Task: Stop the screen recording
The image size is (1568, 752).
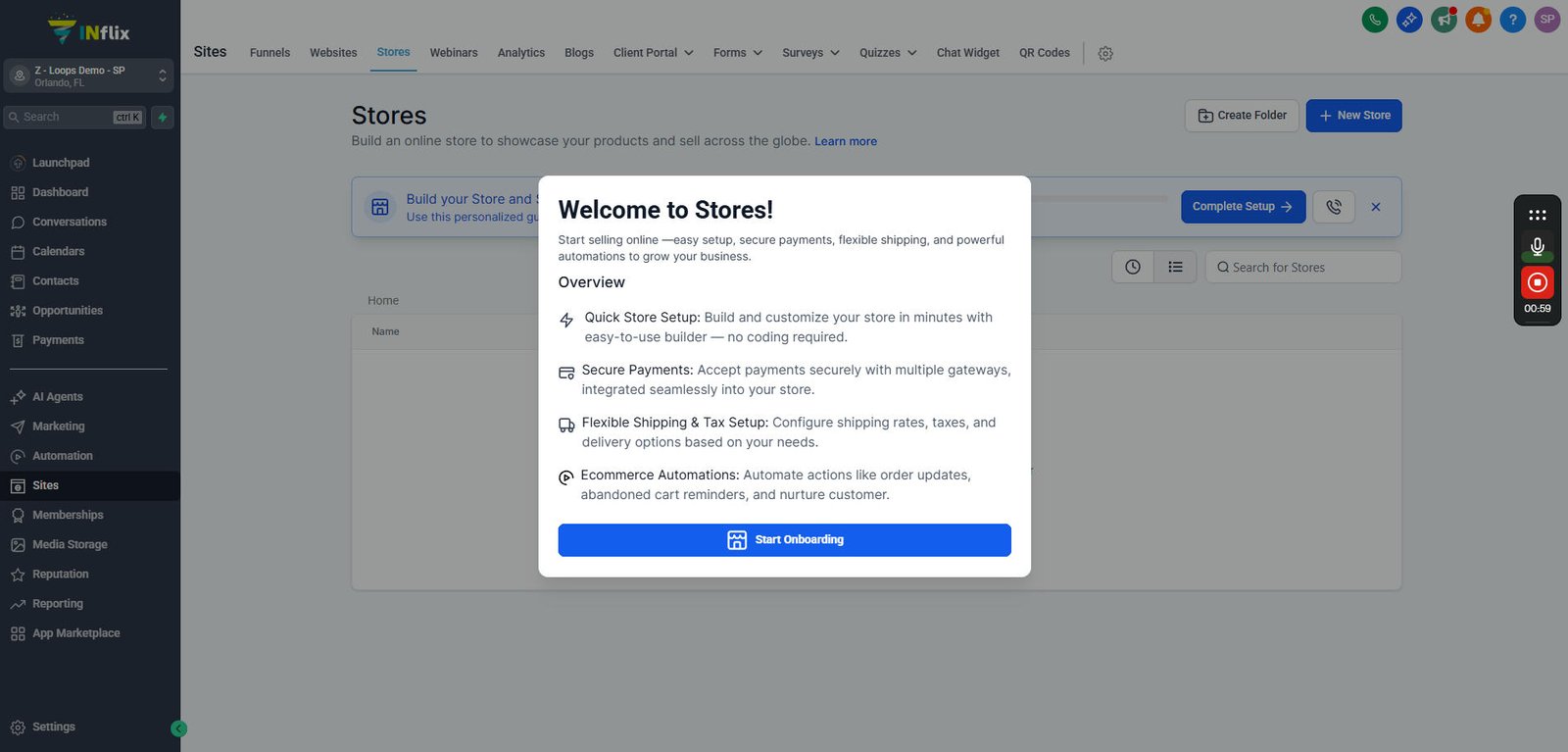Action: pyautogui.click(x=1538, y=282)
